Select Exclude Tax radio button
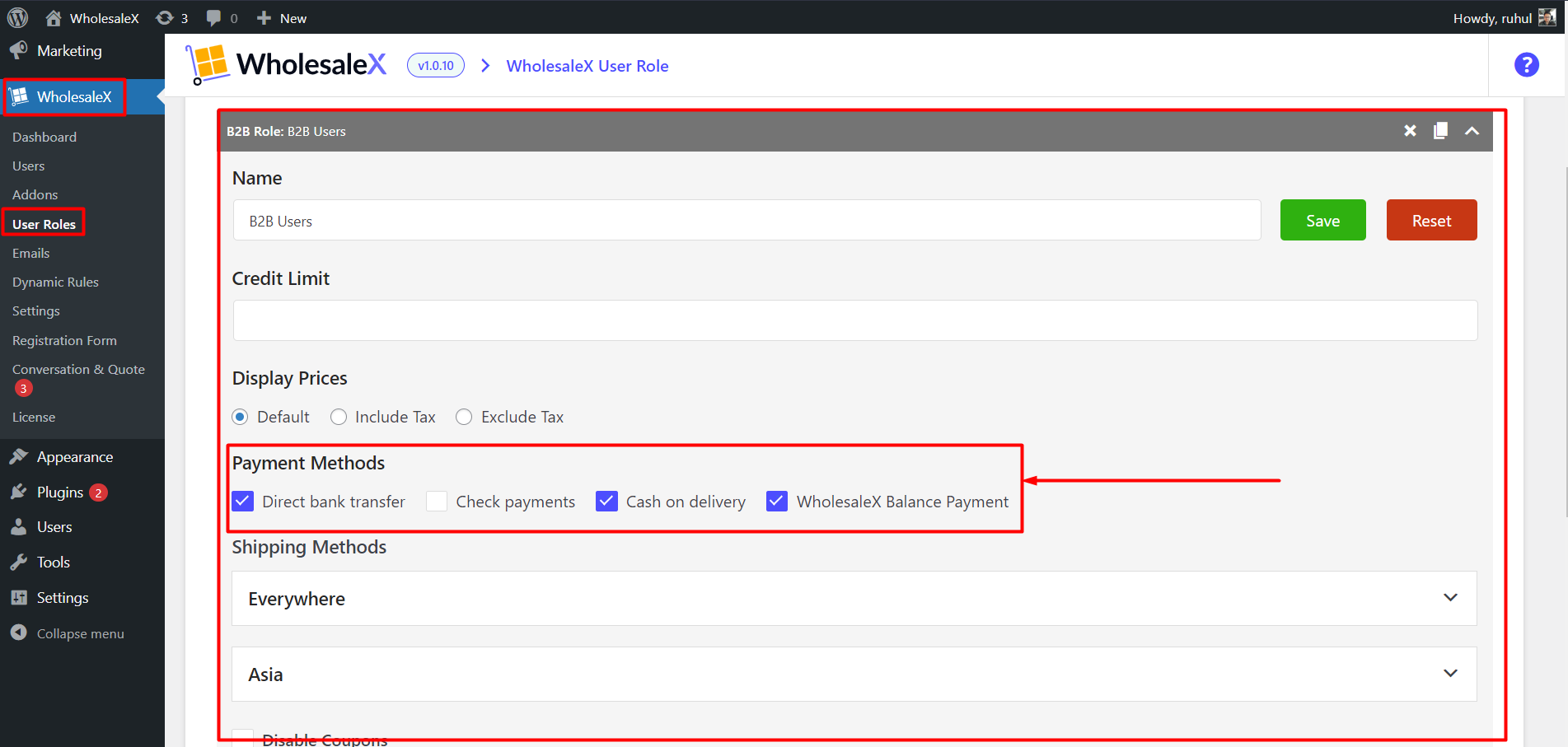1568x747 pixels. [464, 417]
